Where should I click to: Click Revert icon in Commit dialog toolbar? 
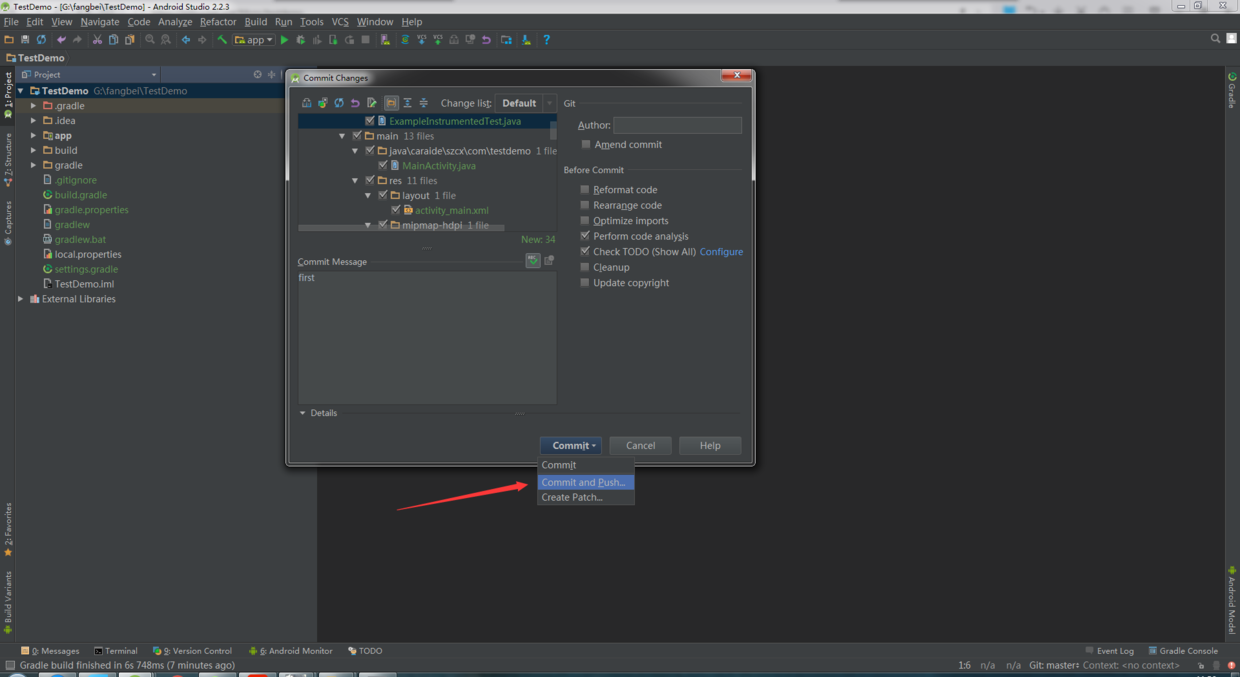pyautogui.click(x=355, y=103)
